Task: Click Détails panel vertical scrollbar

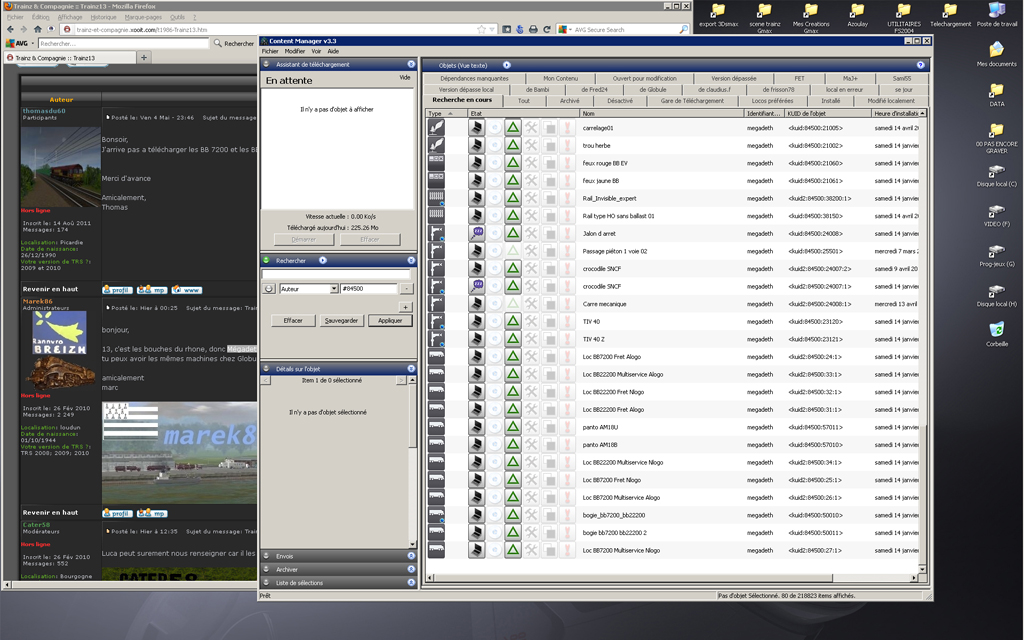Action: point(412,462)
